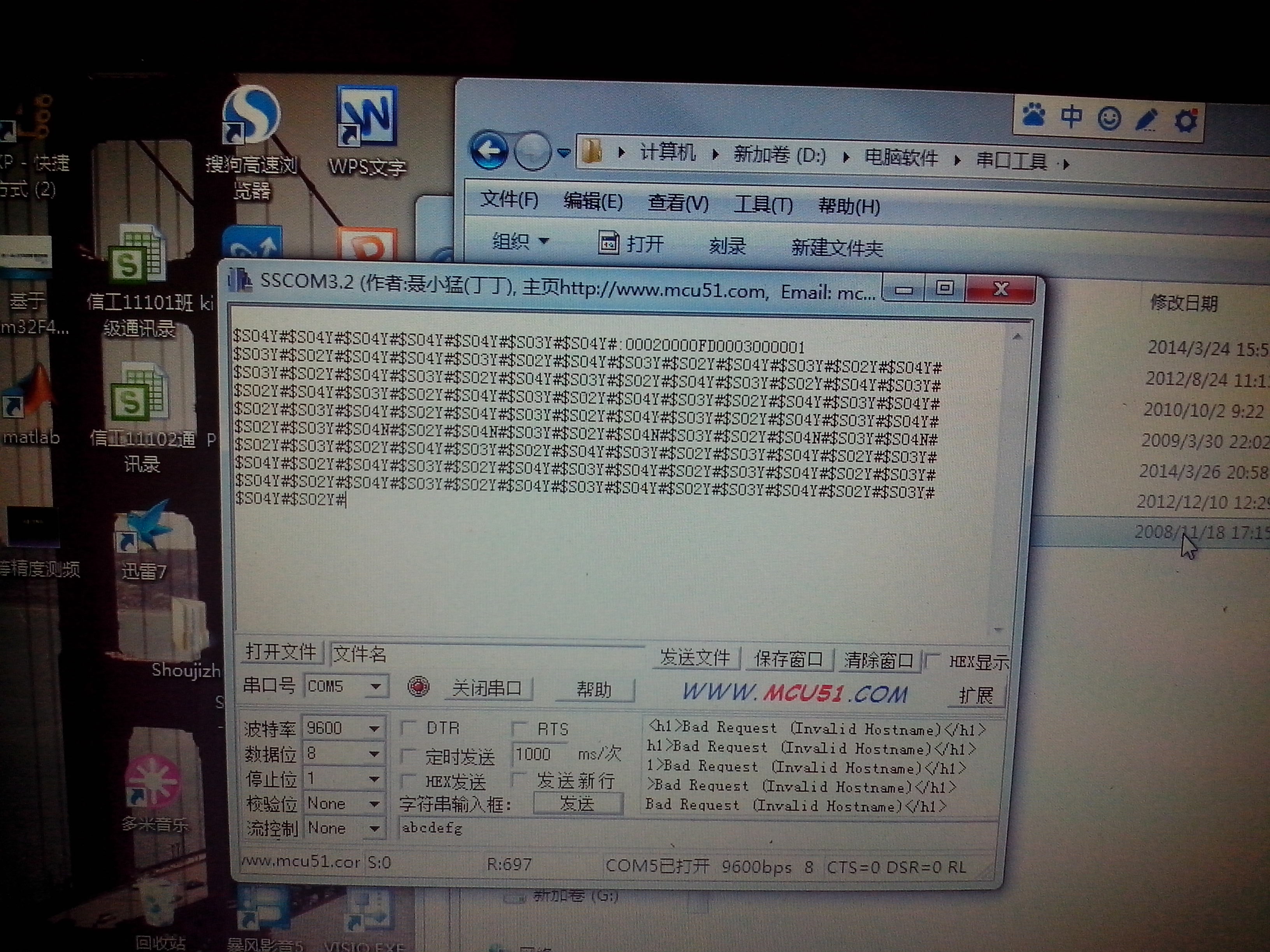Click the 1000 ms interval field

point(540,753)
